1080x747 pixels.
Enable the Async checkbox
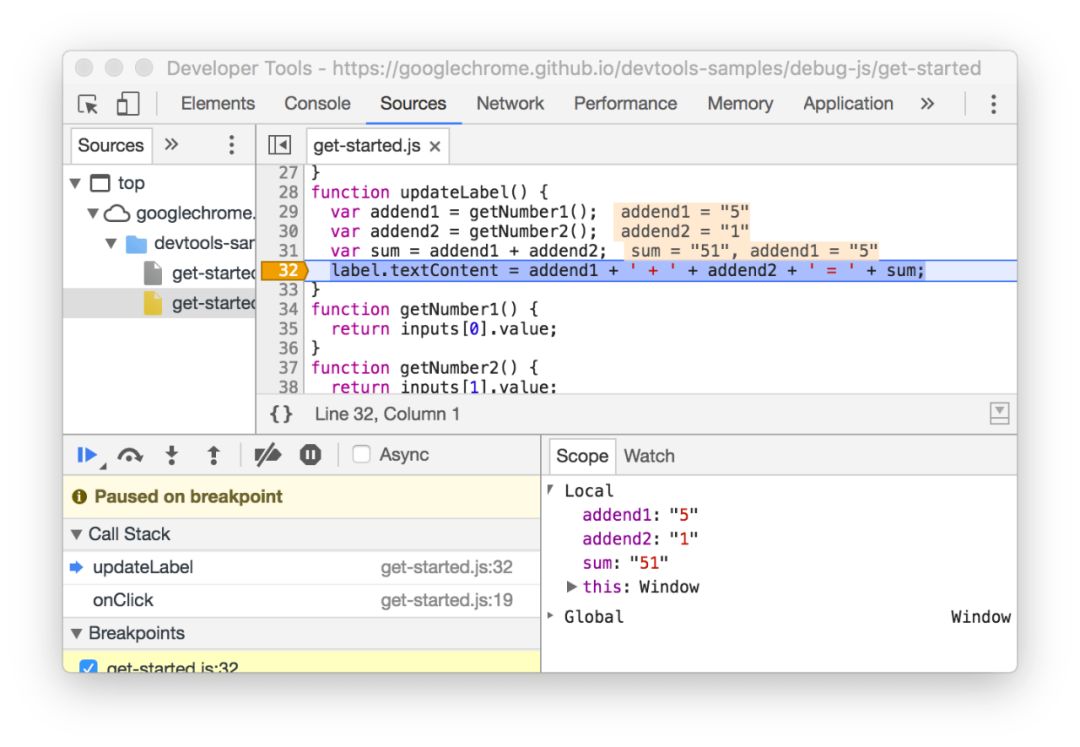coord(361,454)
